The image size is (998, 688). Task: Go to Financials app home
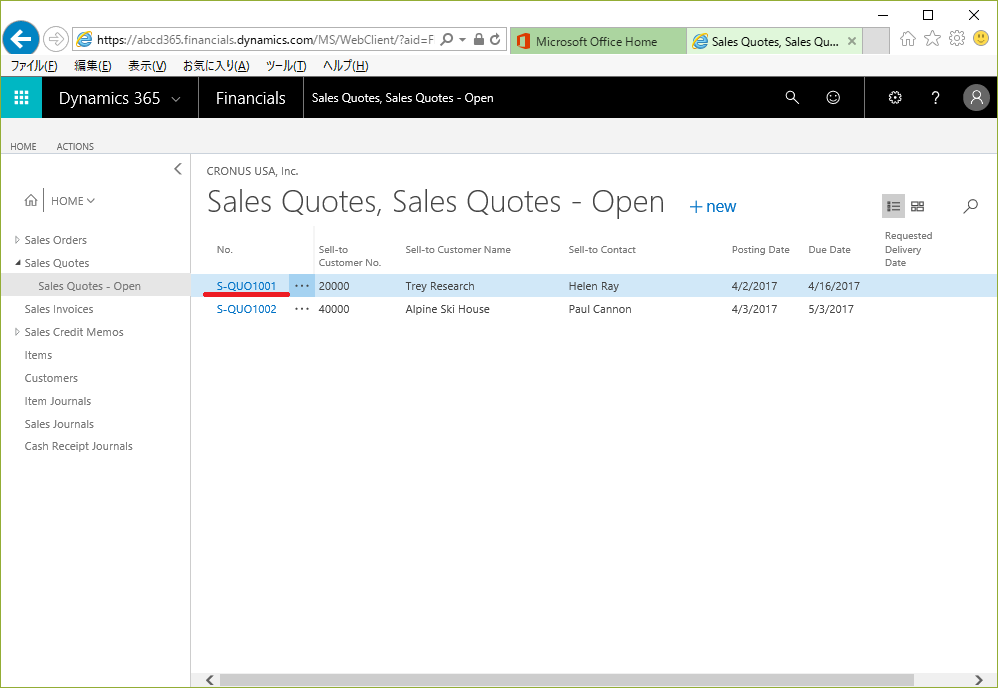(251, 98)
